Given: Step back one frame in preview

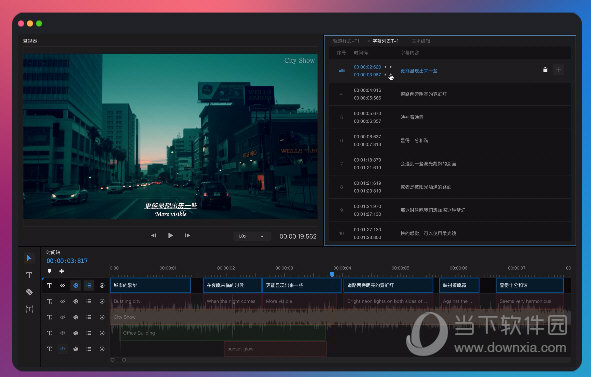Looking at the screenshot, I should (x=153, y=235).
